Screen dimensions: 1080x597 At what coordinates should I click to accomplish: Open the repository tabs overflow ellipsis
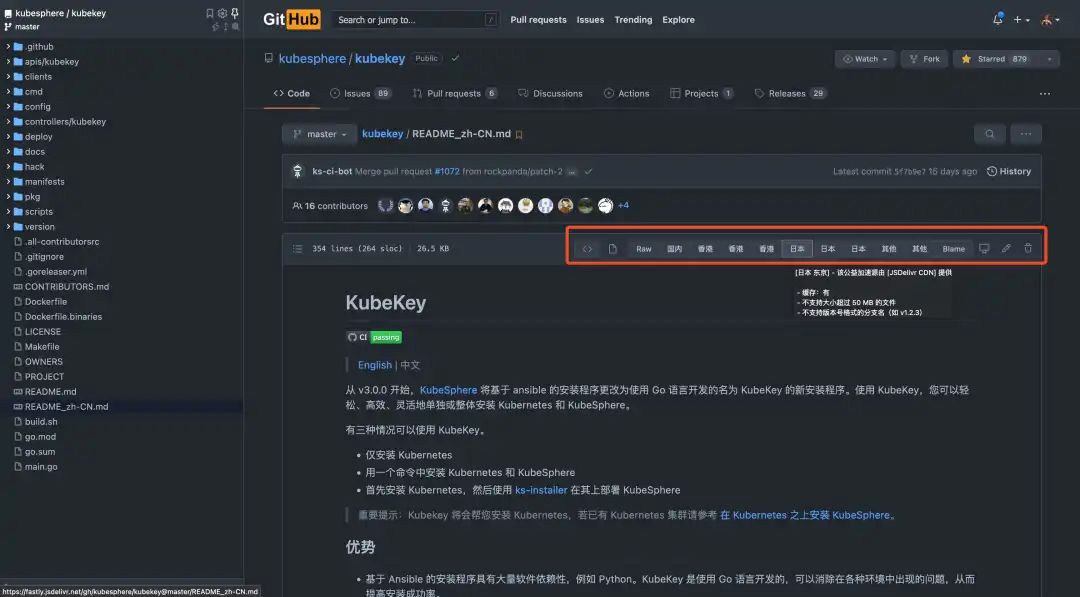1045,94
